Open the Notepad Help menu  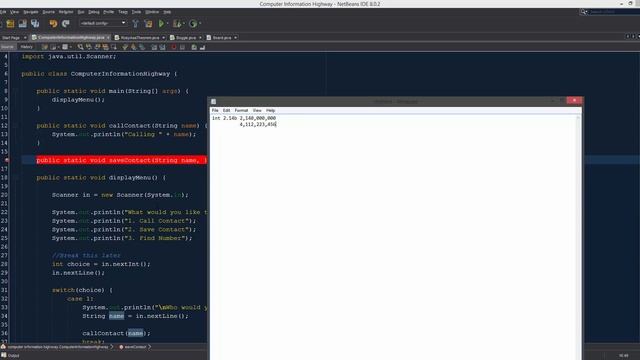pos(270,110)
